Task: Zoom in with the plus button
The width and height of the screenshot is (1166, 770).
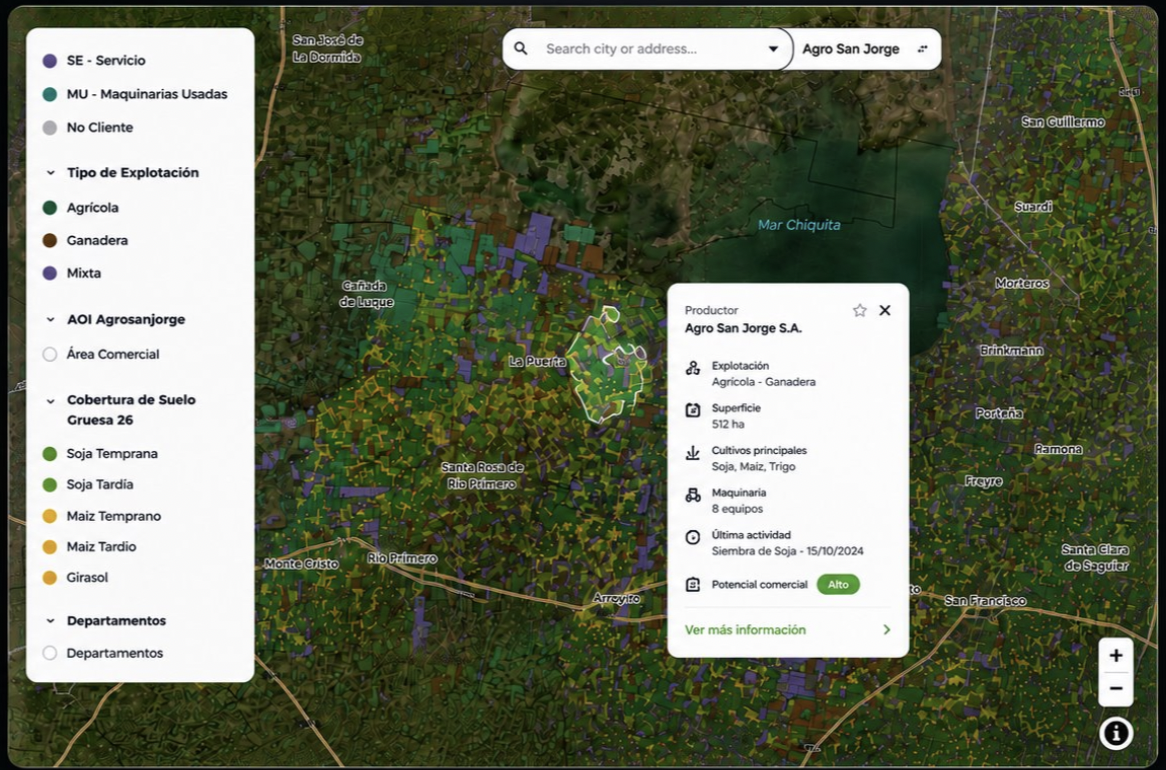Action: (x=1115, y=655)
